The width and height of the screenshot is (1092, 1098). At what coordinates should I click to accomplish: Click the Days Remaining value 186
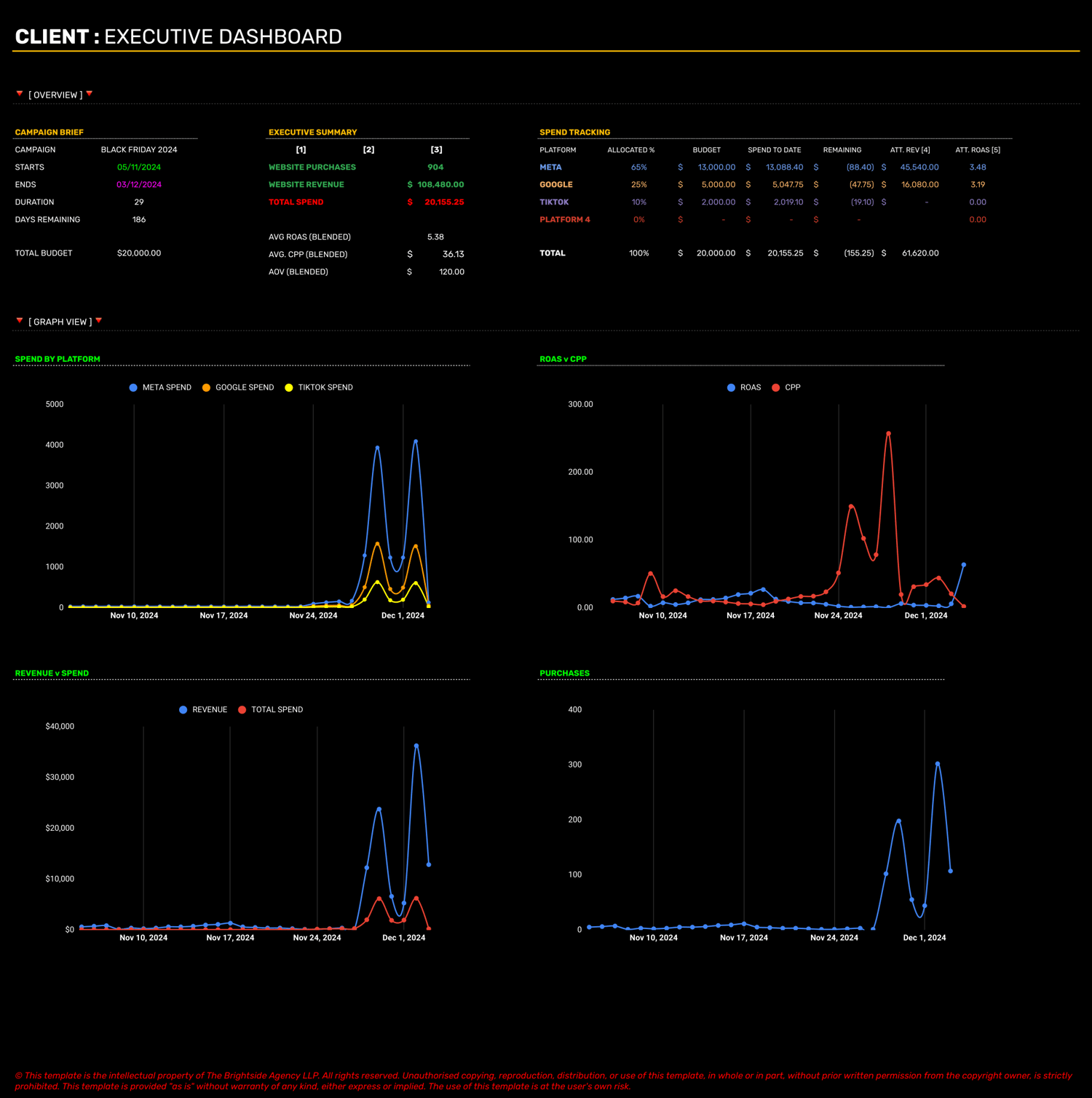139,220
